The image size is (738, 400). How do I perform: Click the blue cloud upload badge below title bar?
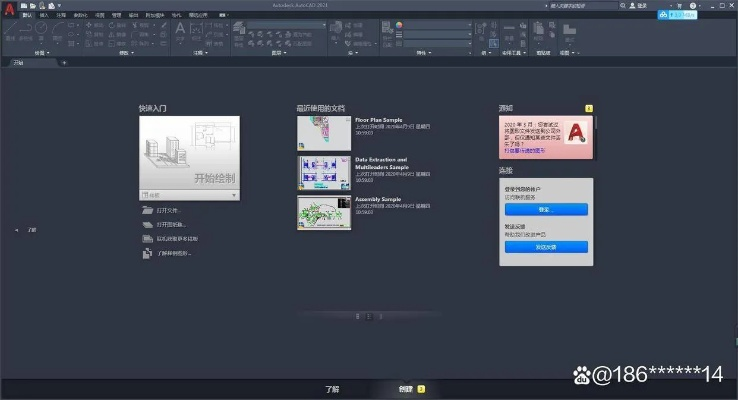pyautogui.click(x=677, y=15)
